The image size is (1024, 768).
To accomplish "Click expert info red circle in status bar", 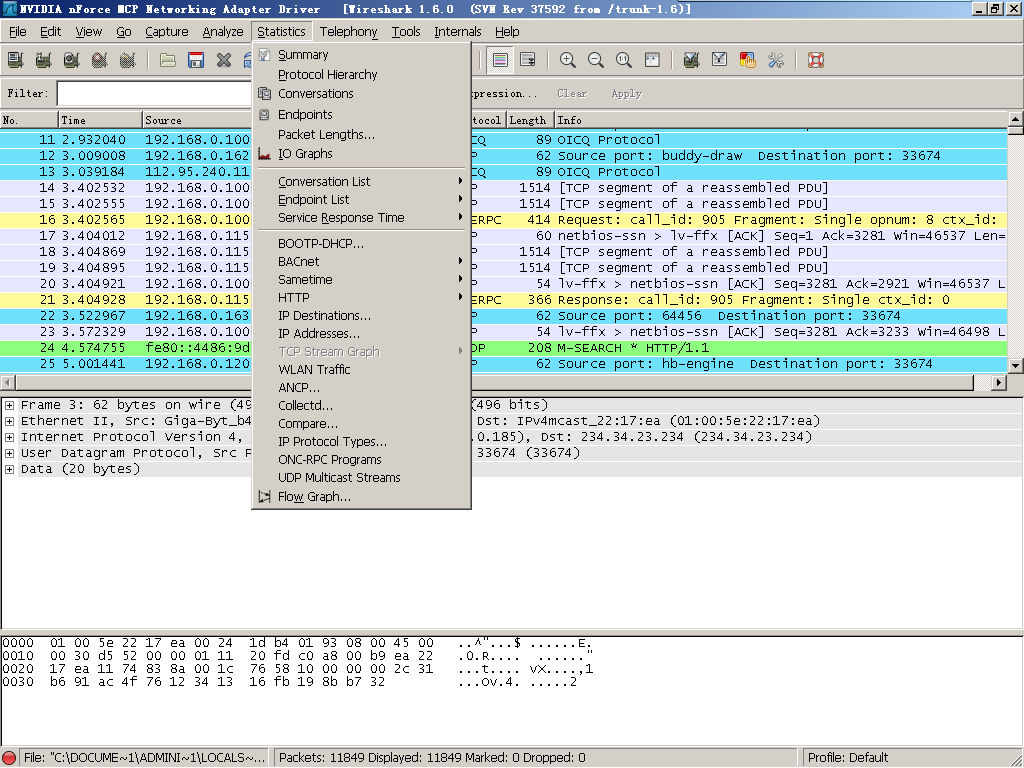I will click(9, 758).
